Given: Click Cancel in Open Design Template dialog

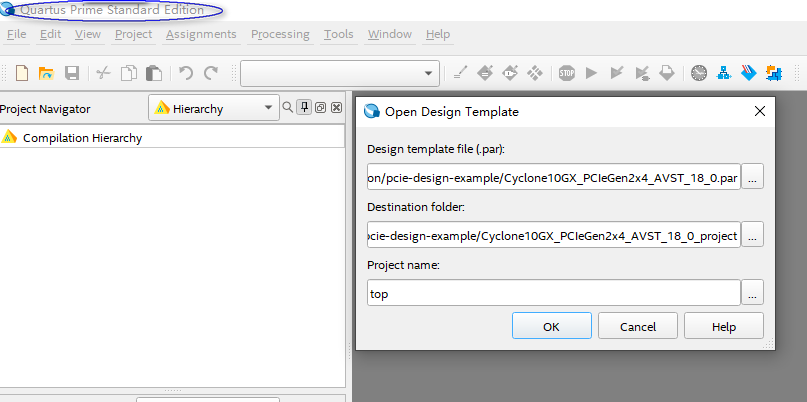Looking at the screenshot, I should coord(638,326).
